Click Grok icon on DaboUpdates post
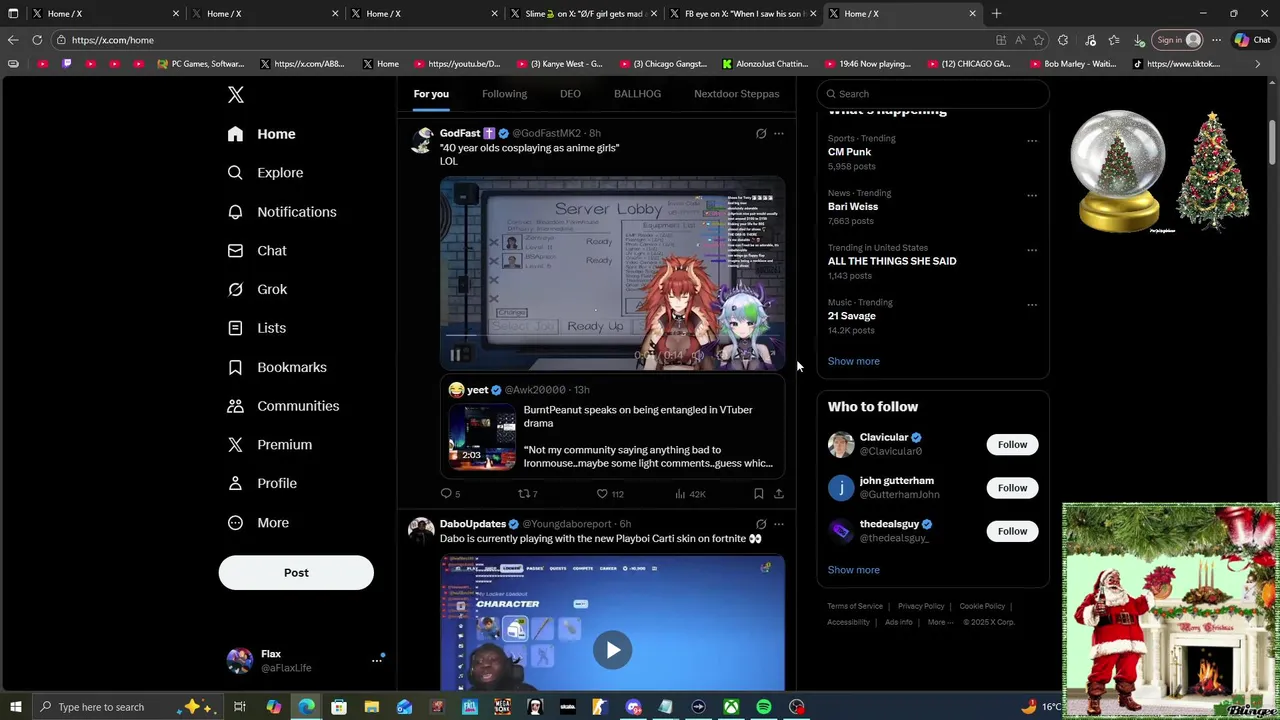 [761, 524]
